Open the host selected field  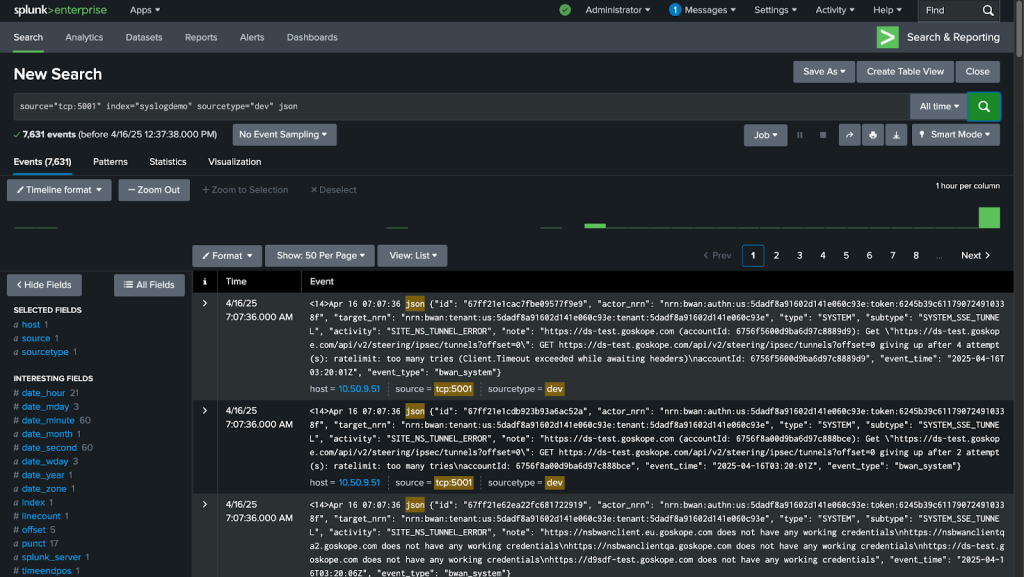tap(31, 324)
